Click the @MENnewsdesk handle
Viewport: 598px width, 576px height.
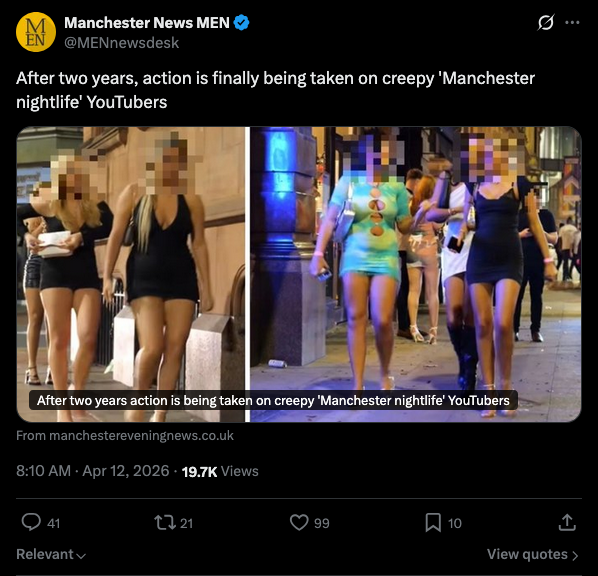[x=121, y=43]
